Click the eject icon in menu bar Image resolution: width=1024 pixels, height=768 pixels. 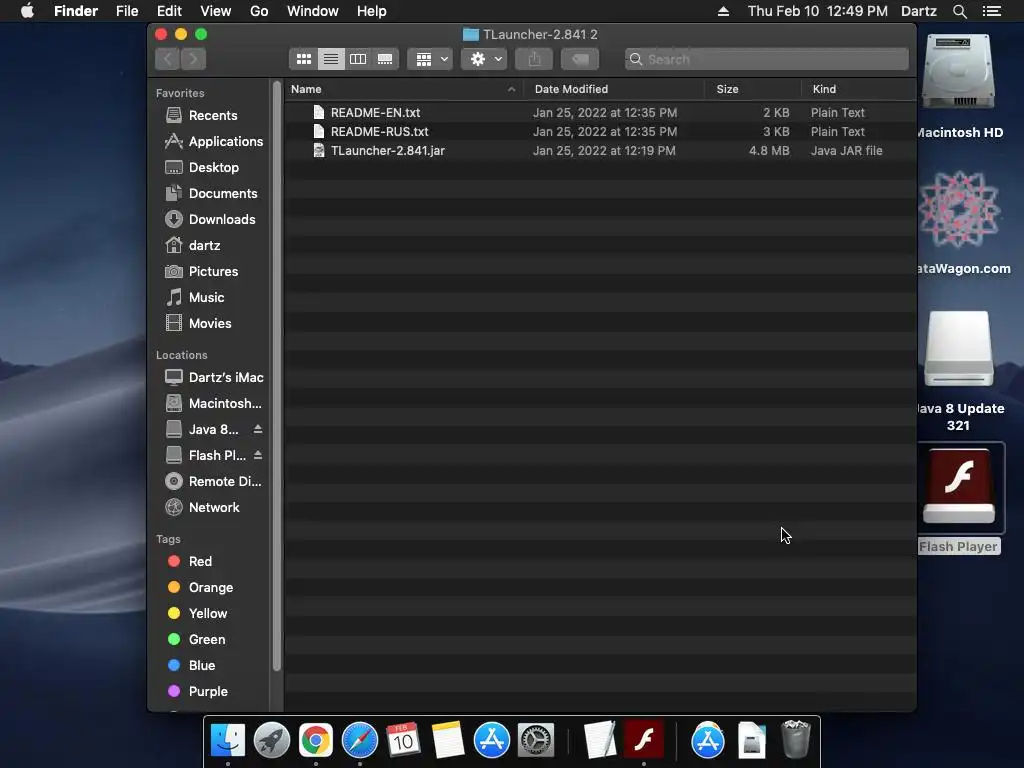click(724, 11)
